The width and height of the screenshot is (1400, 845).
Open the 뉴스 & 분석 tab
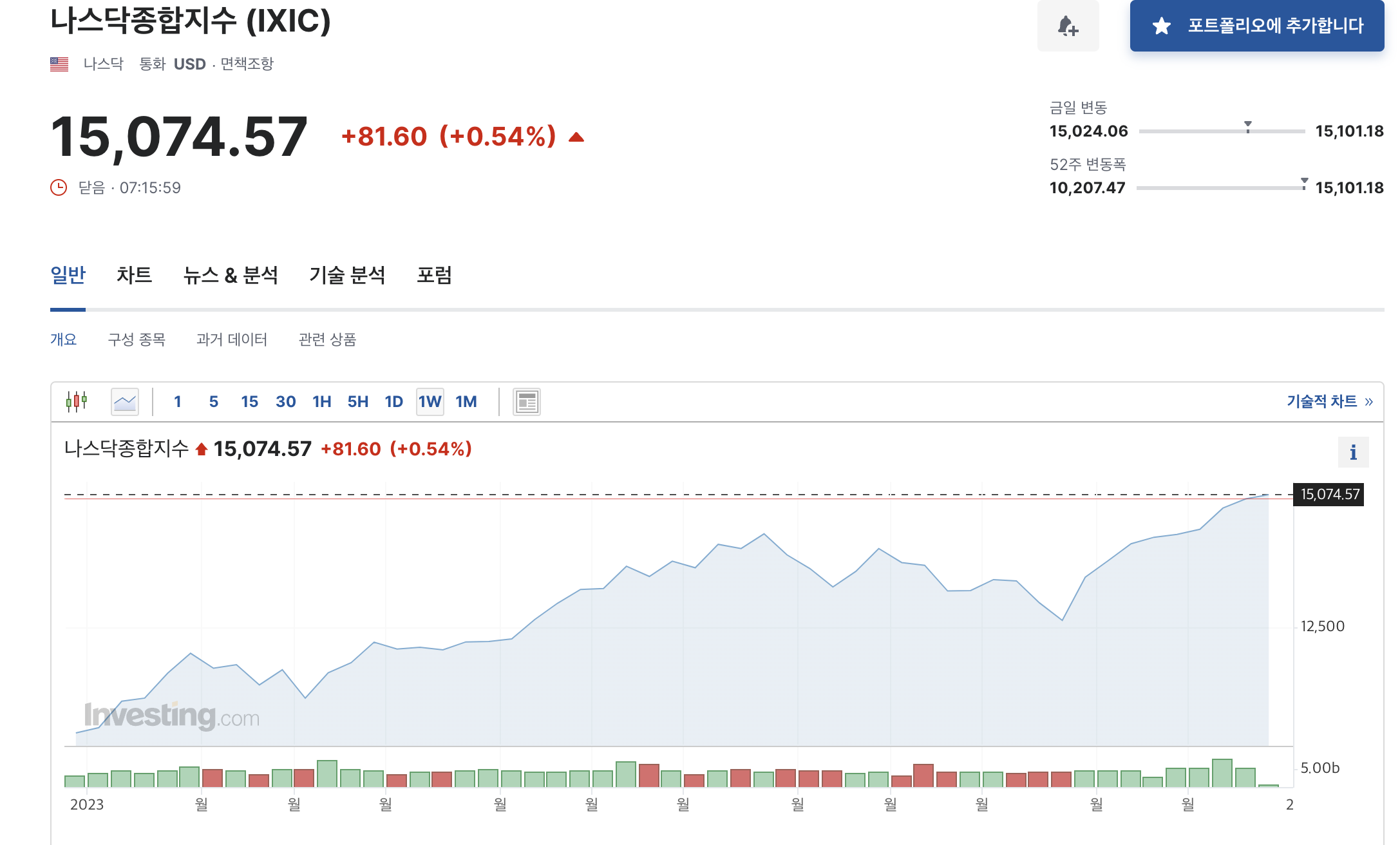231,275
